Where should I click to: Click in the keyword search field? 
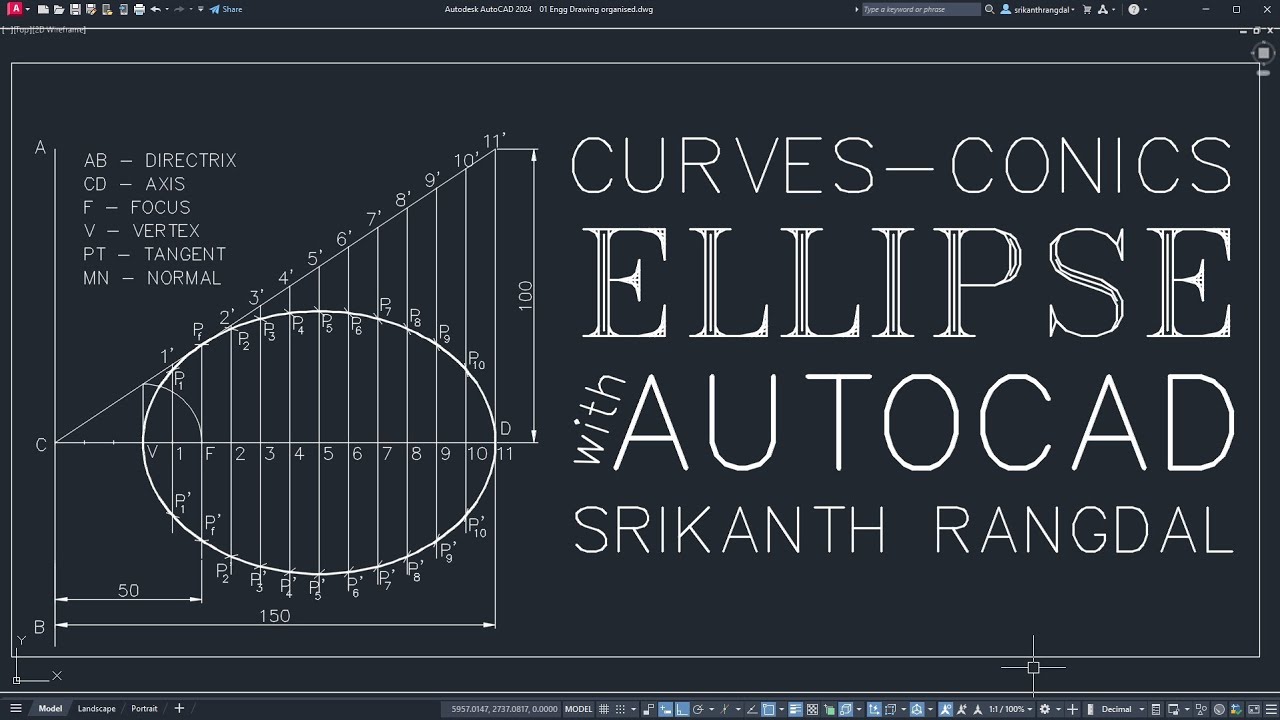tap(920, 9)
